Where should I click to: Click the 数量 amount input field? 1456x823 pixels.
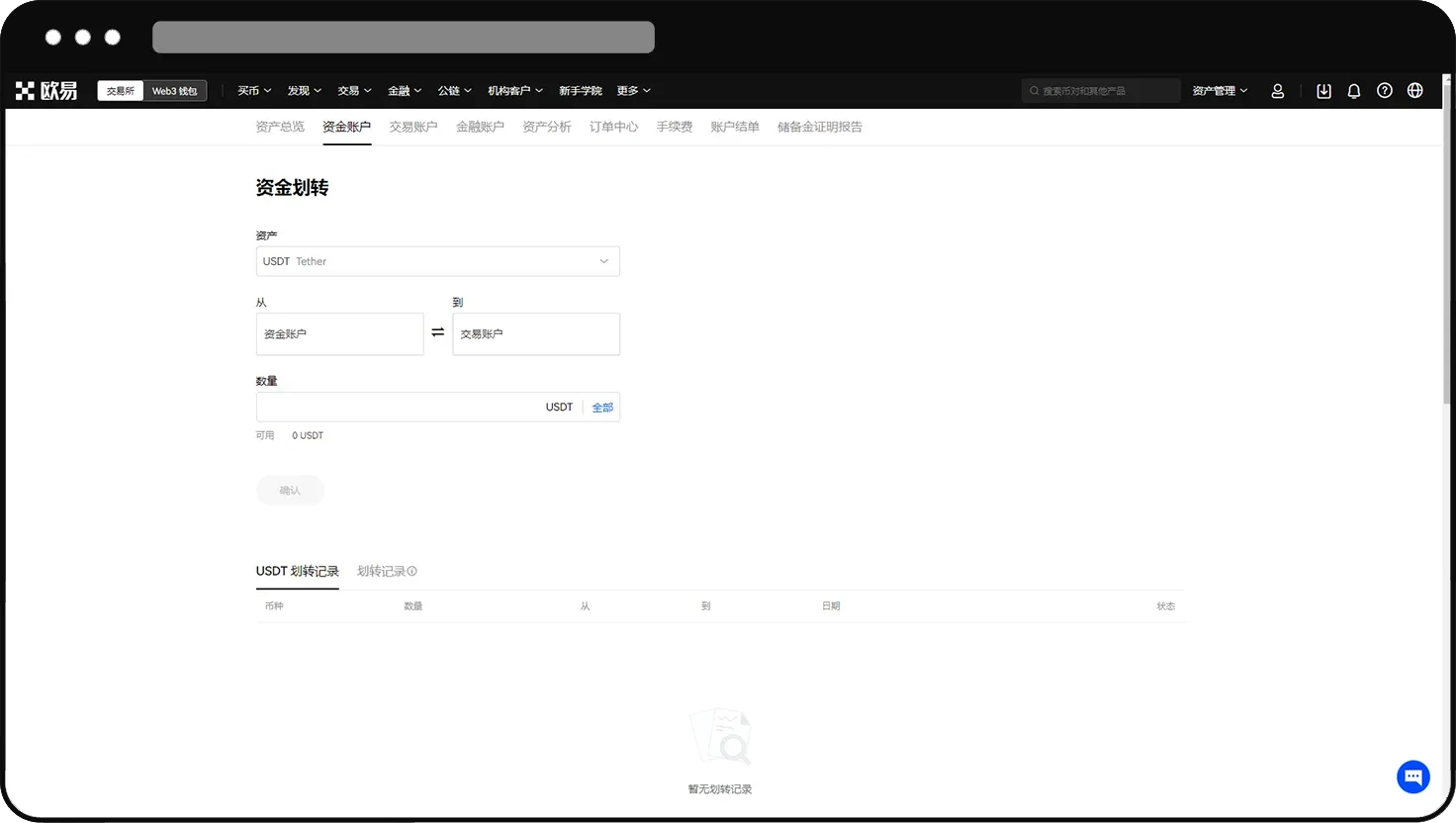pyautogui.click(x=396, y=407)
